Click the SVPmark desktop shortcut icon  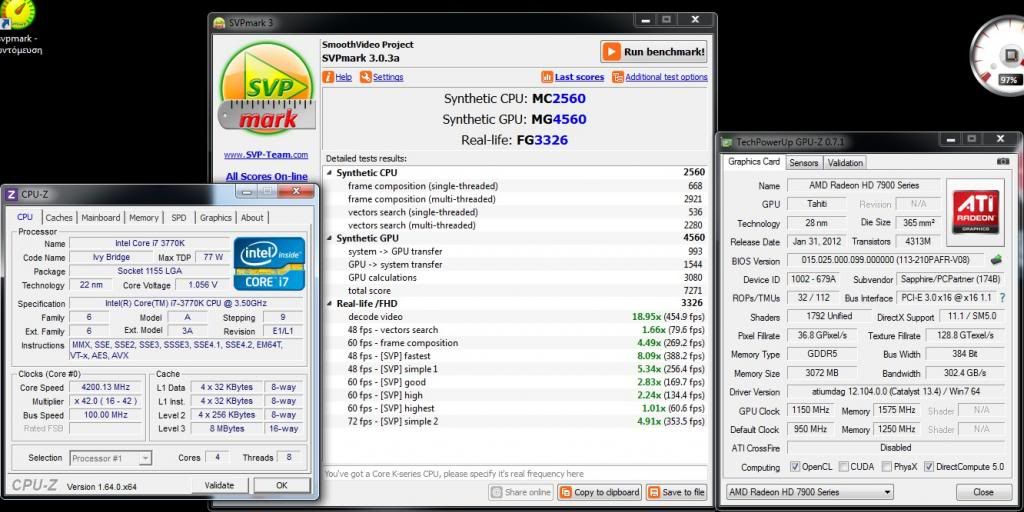[18, 14]
